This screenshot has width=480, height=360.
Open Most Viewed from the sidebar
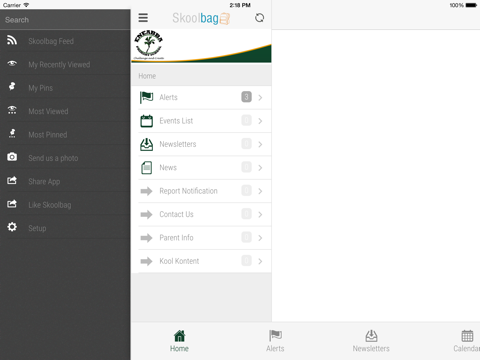pos(65,111)
